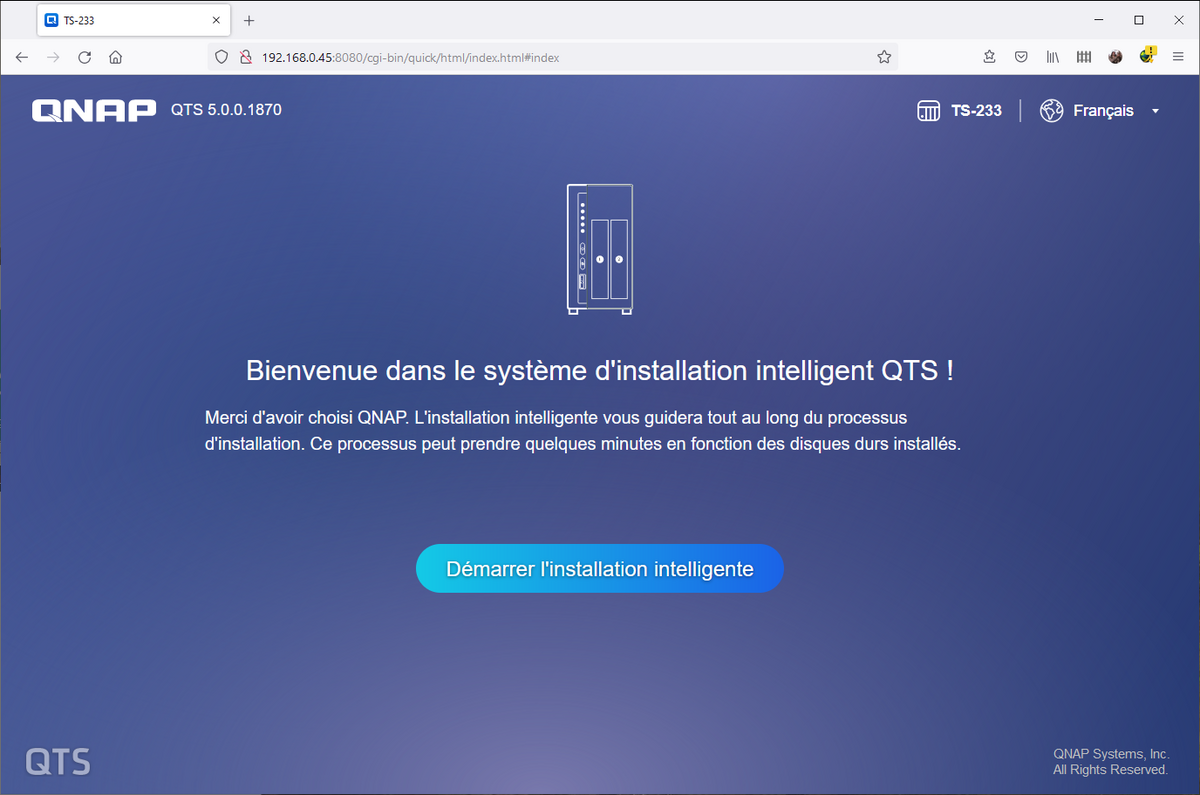Maximize the browser window
The image size is (1200, 795).
pos(1138,20)
